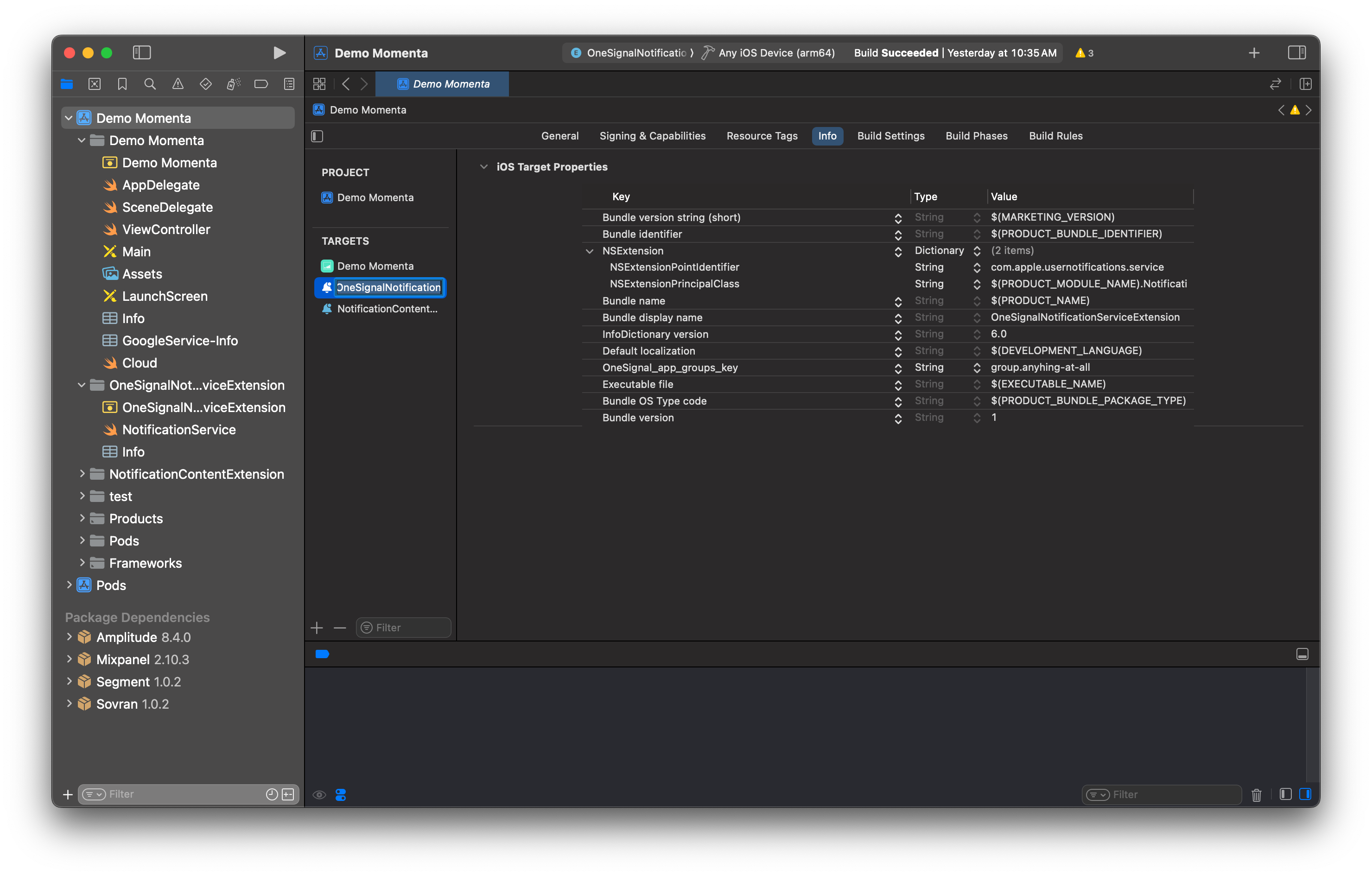
Task: Collapse the iOS Target Properties section
Action: 484,167
